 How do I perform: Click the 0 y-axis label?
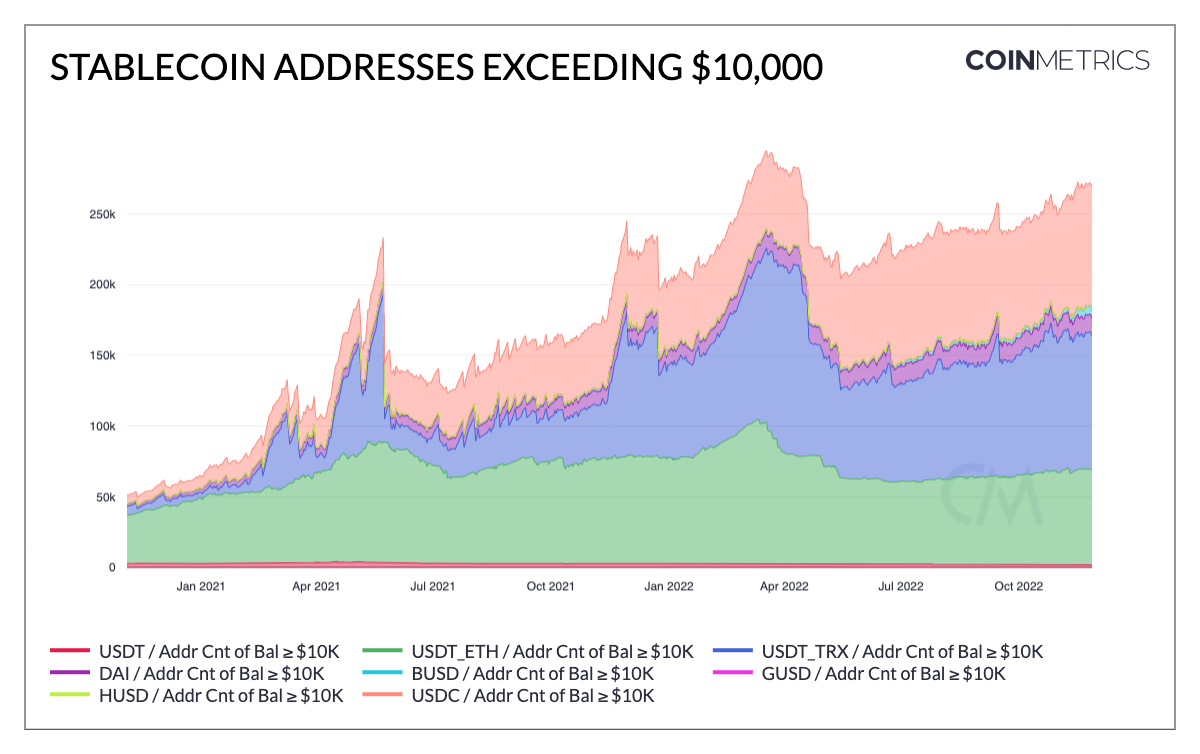coord(112,567)
